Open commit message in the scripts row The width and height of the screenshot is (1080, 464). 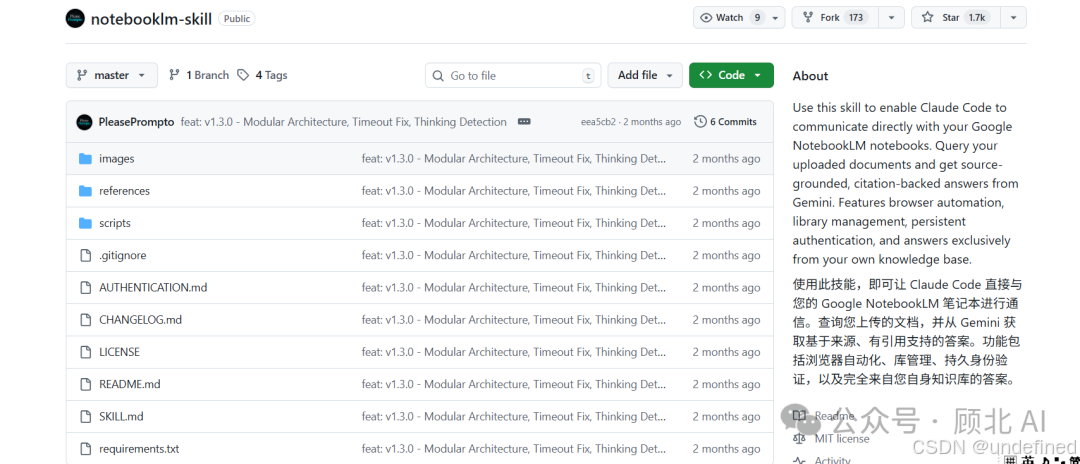pos(515,223)
